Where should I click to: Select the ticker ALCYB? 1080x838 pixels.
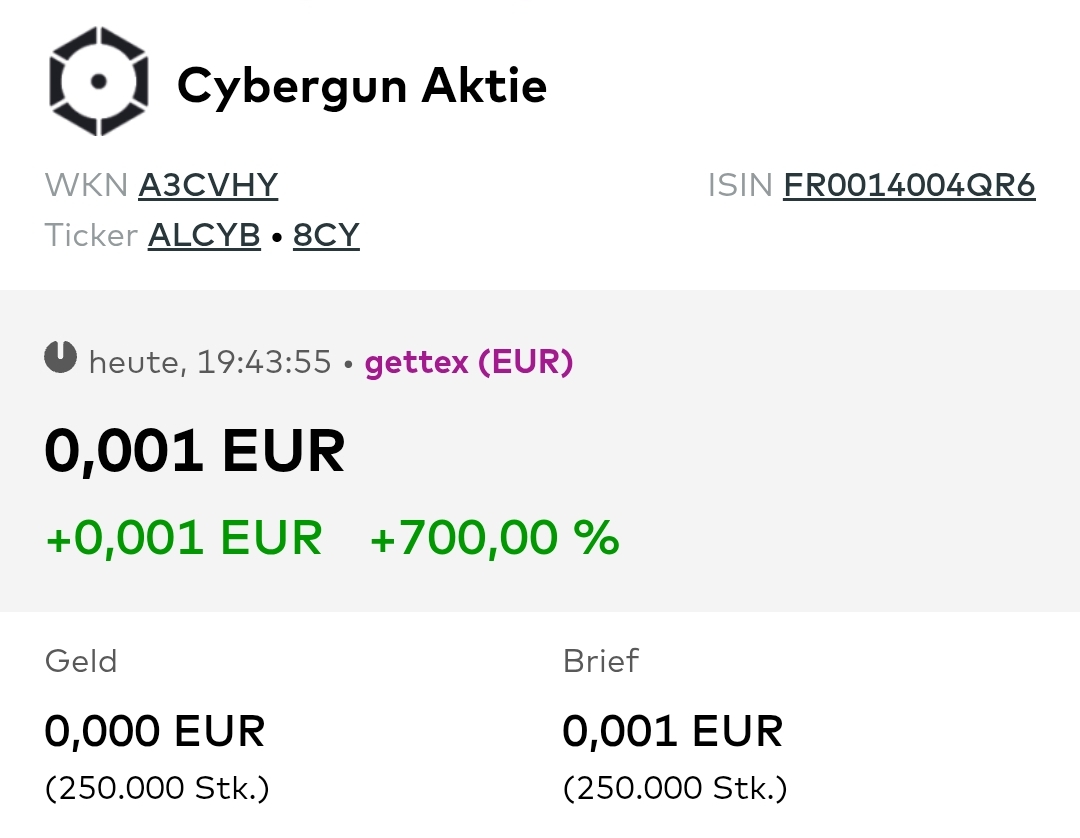tap(203, 235)
